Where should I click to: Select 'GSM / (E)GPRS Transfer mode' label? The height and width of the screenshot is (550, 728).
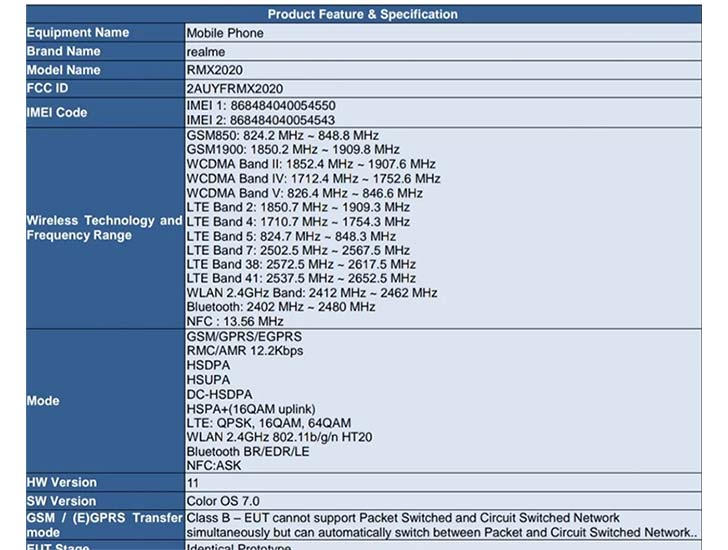104,525
